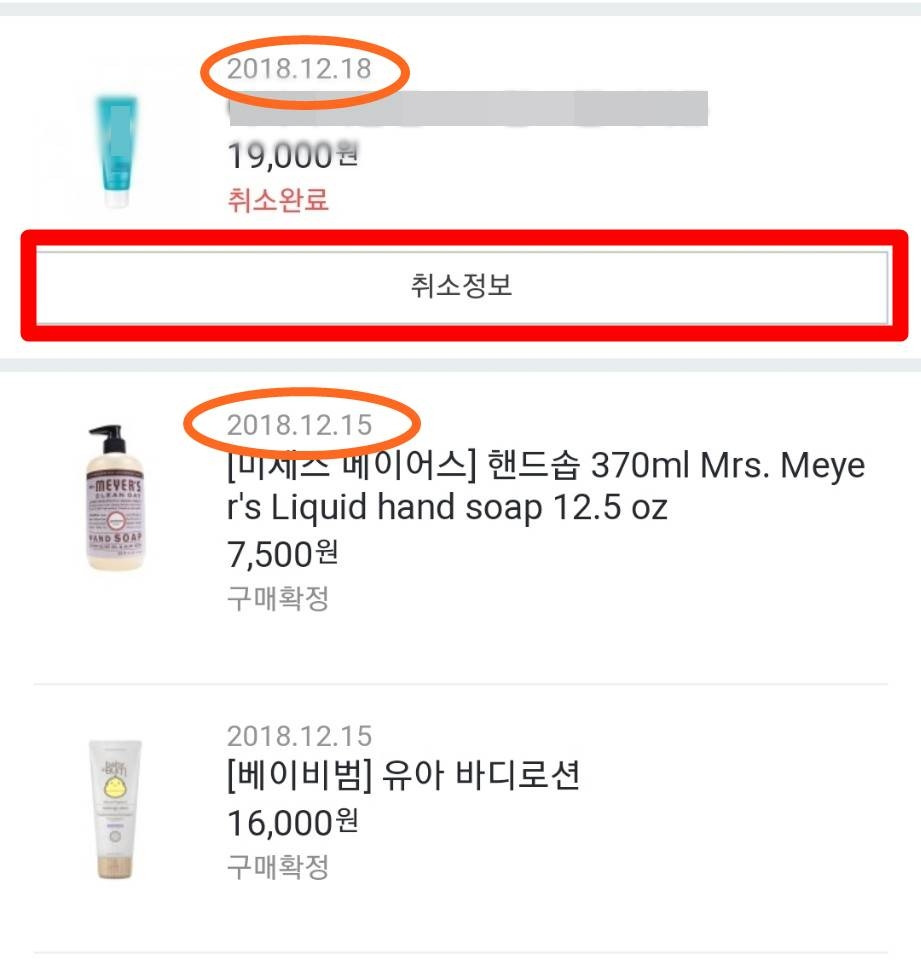
Task: Select the 2018.12.18 order date
Action: pos(299,69)
